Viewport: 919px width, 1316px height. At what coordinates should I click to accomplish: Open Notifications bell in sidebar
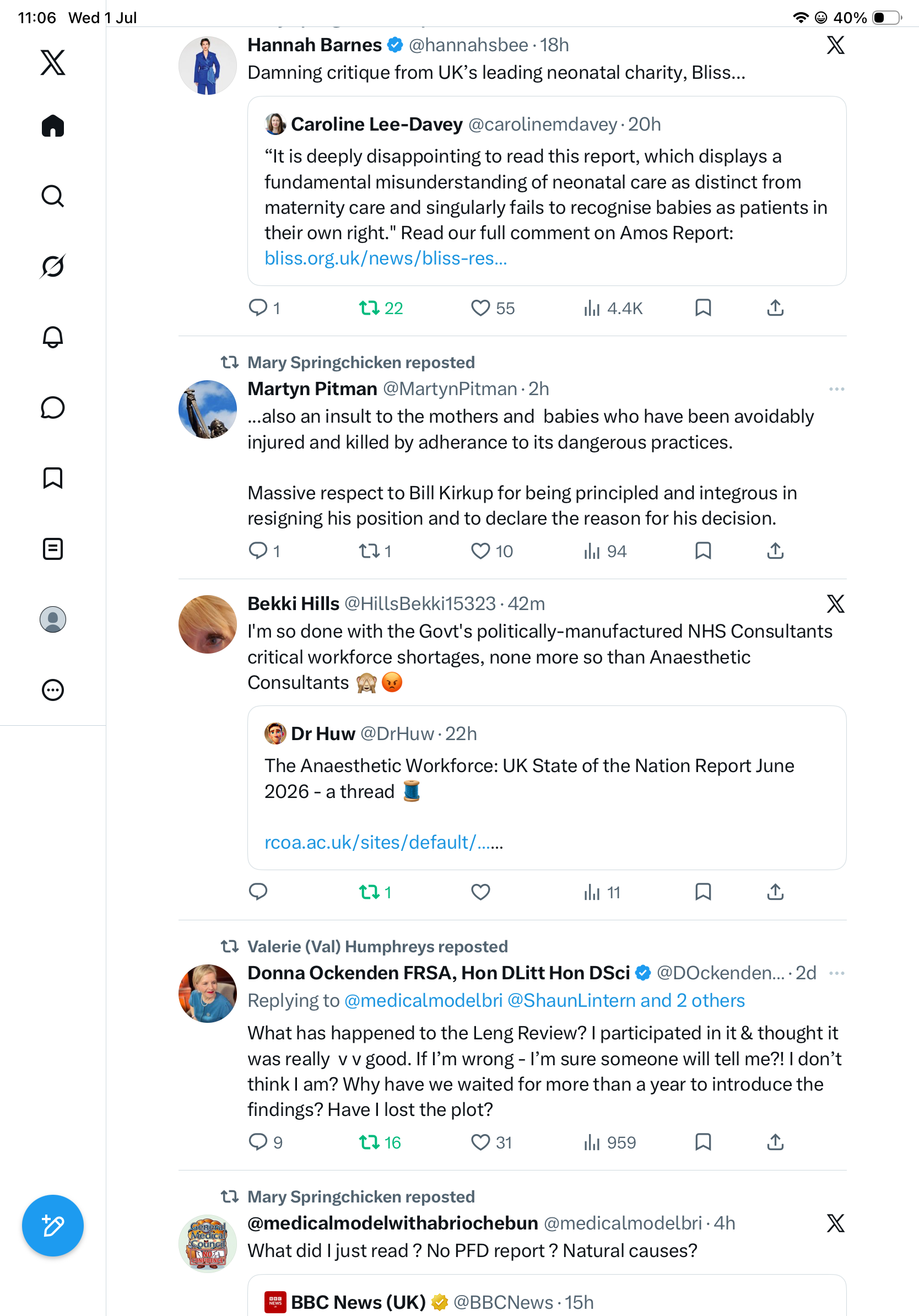point(53,337)
